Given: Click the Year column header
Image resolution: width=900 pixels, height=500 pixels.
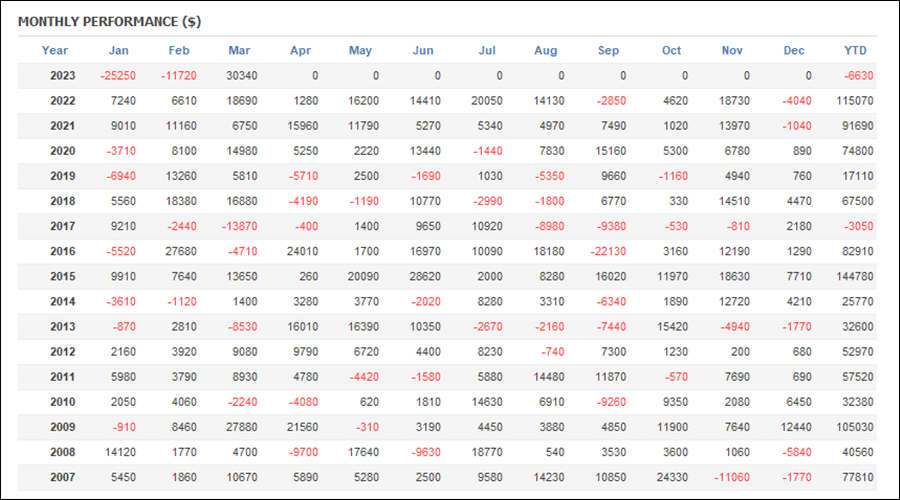Looking at the screenshot, I should coord(55,51).
